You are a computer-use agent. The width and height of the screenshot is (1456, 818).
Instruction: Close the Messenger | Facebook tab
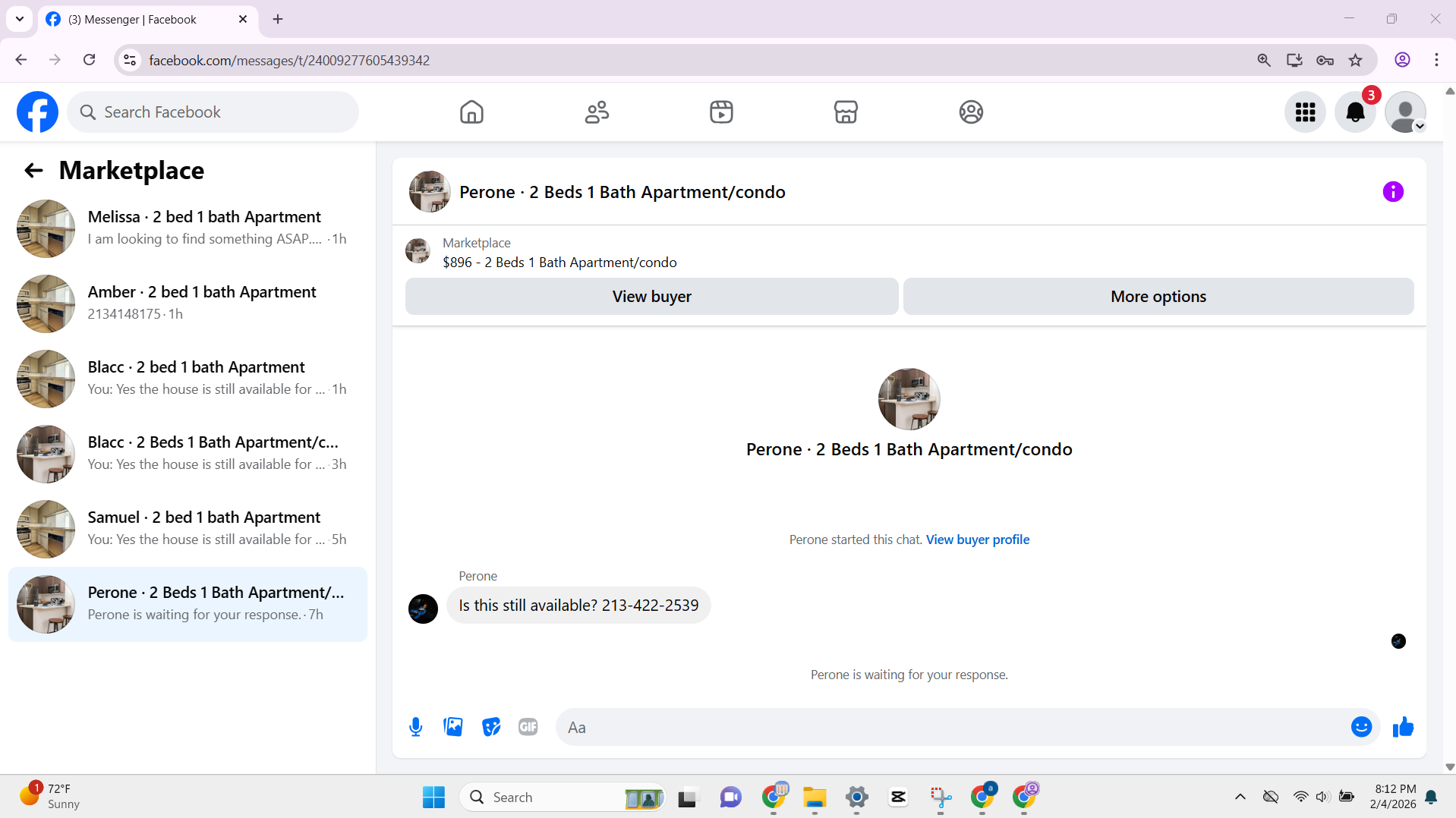pos(243,19)
